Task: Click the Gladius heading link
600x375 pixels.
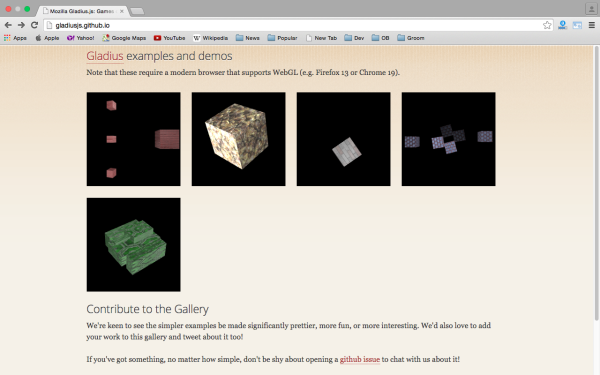Action: point(105,56)
